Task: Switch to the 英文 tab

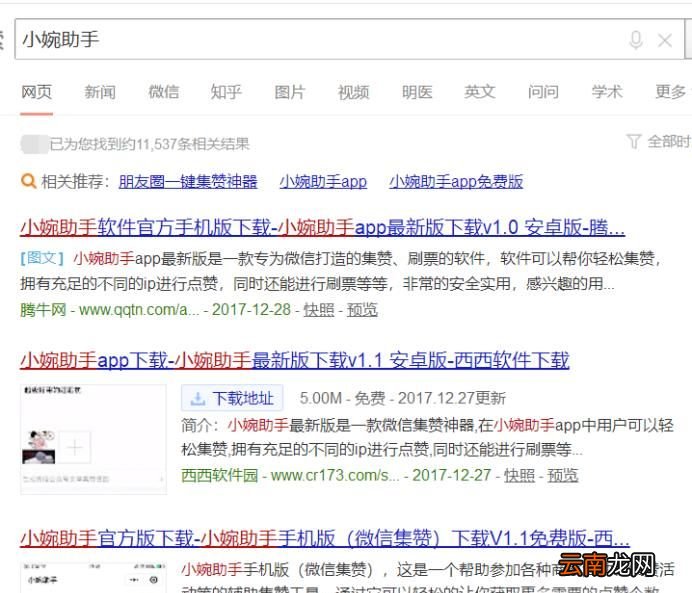Action: 480,92
